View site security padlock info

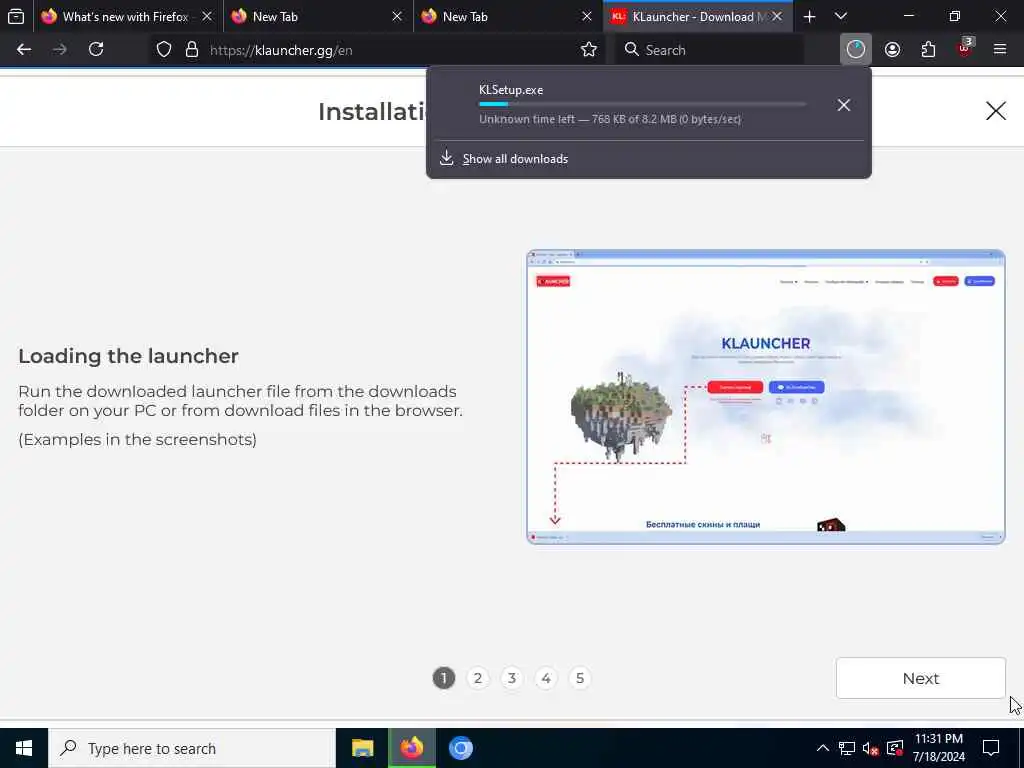(x=191, y=50)
